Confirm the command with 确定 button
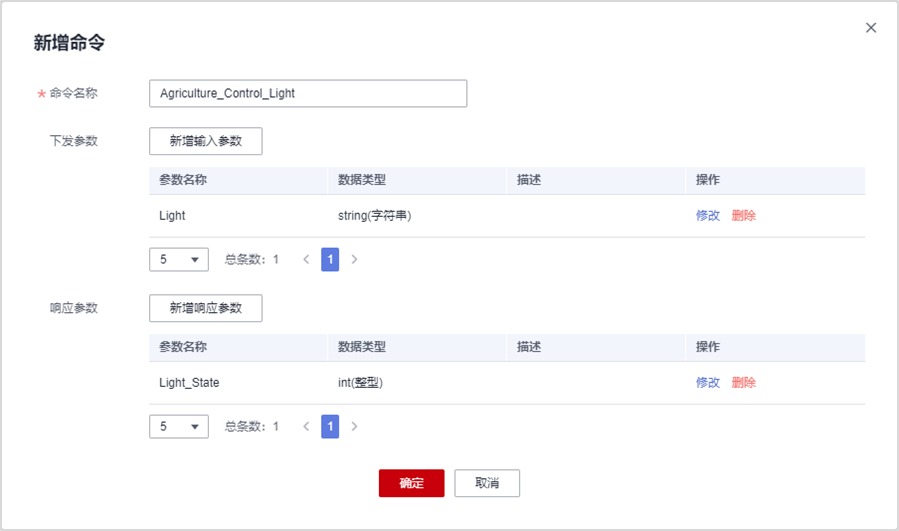899x531 pixels. click(x=411, y=483)
